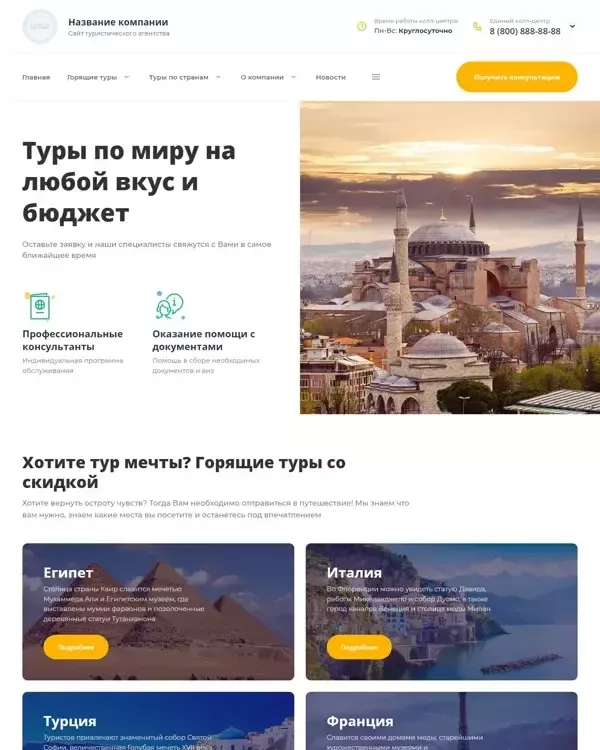600x750 pixels.
Task: Call the 8 (800) 888-88-88 number link
Action: click(525, 31)
